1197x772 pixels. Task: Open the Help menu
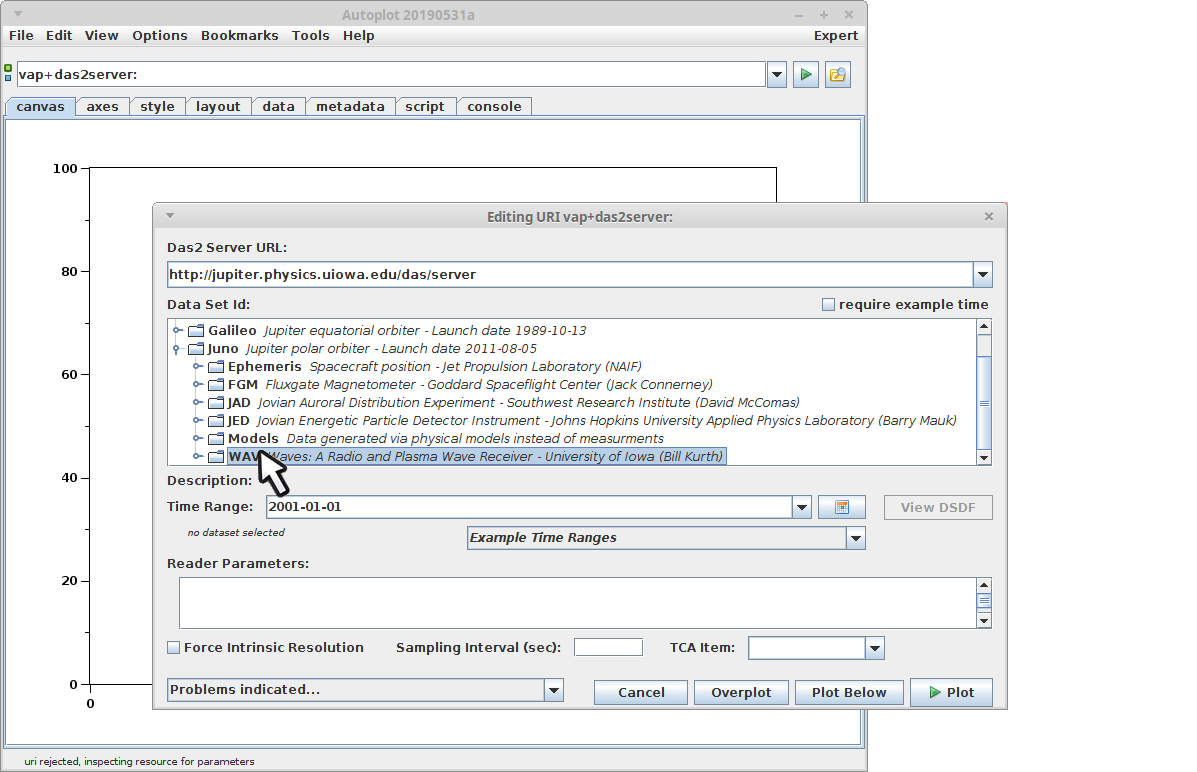coord(358,36)
